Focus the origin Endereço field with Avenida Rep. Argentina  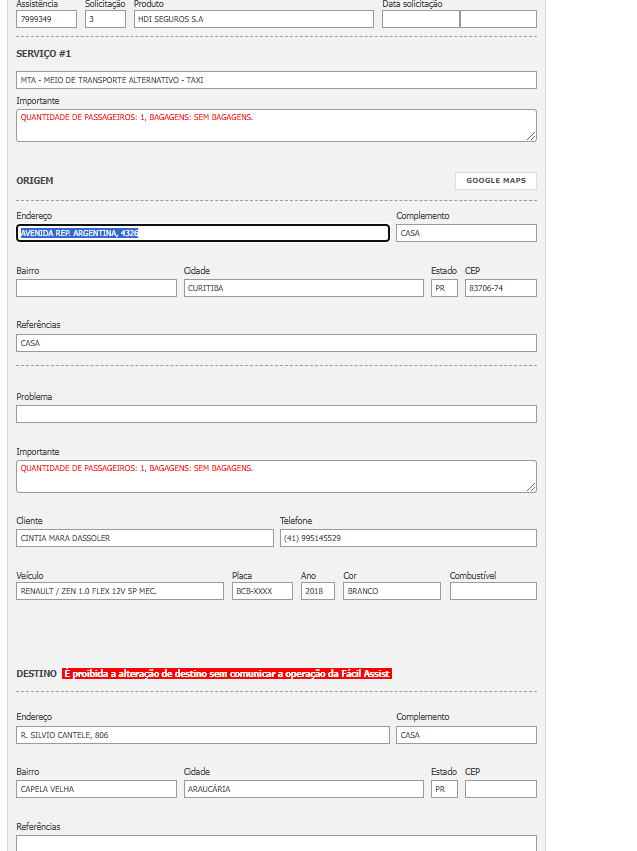[203, 233]
